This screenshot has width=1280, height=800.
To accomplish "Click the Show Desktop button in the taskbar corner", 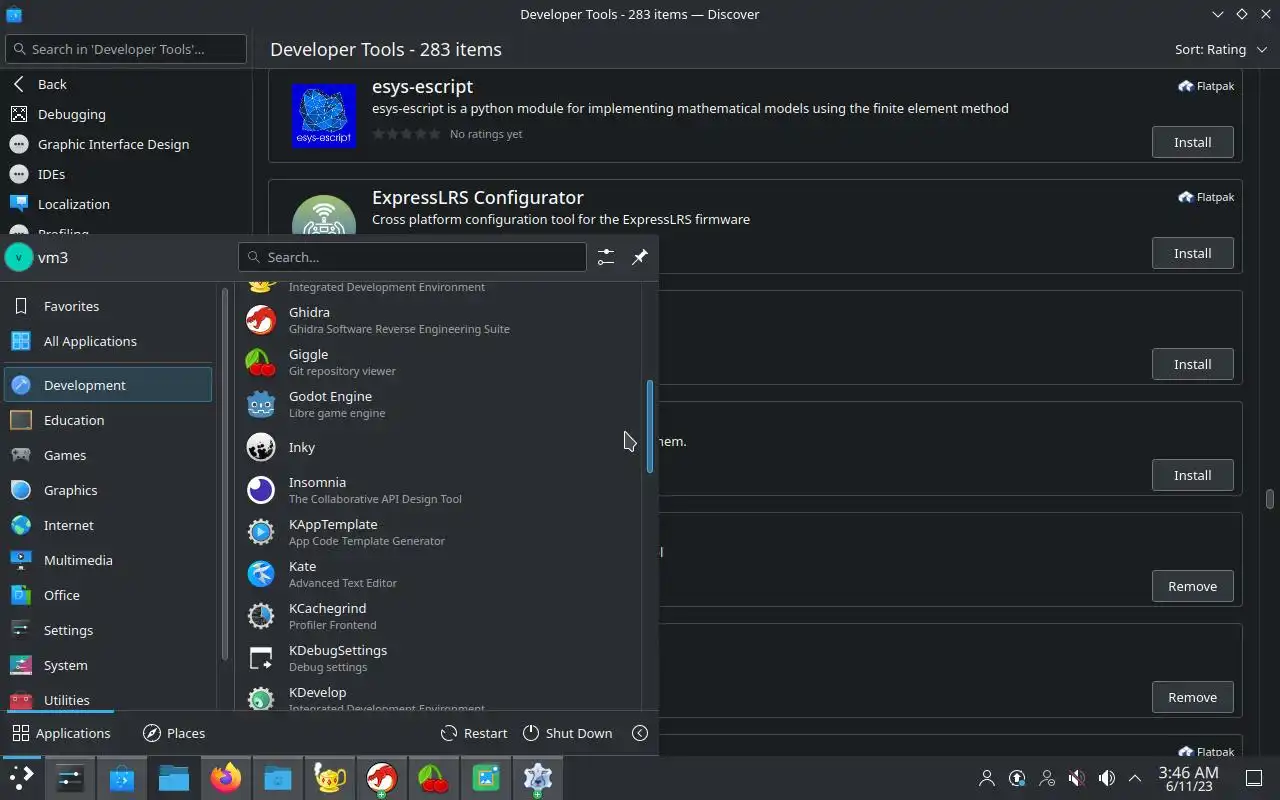I will tap(1253, 778).
